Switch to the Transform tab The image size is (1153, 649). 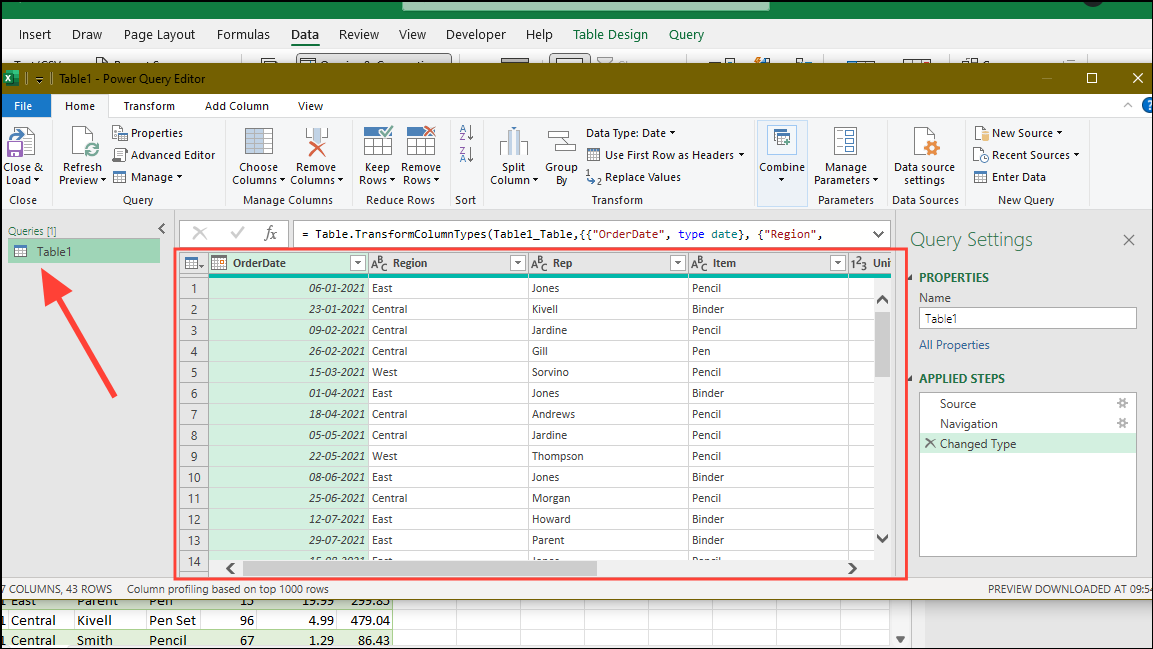pyautogui.click(x=149, y=106)
